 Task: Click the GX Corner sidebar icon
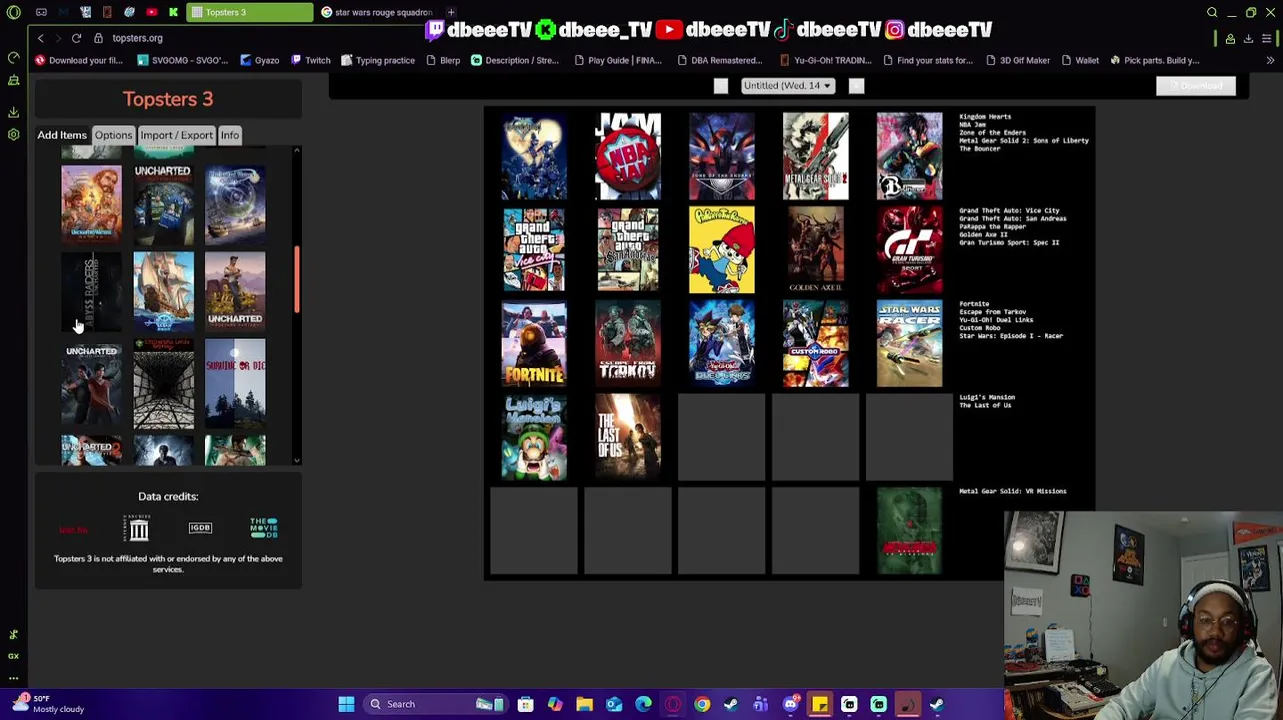13,656
